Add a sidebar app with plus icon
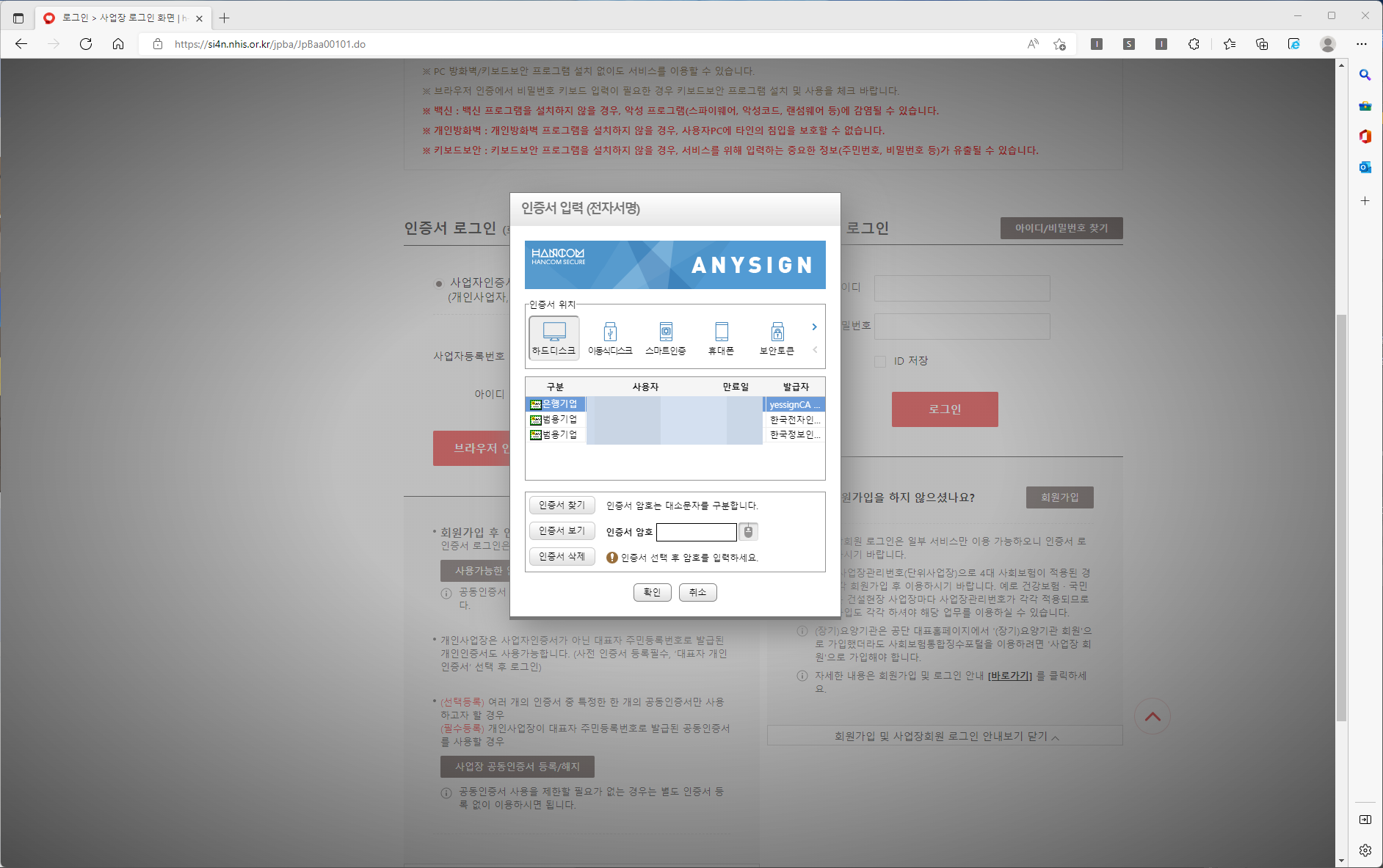This screenshot has height=868, width=1383. pos(1365,200)
